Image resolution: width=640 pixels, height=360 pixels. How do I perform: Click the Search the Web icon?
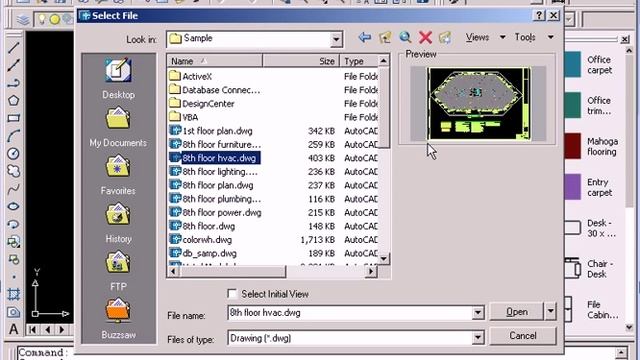click(x=405, y=38)
